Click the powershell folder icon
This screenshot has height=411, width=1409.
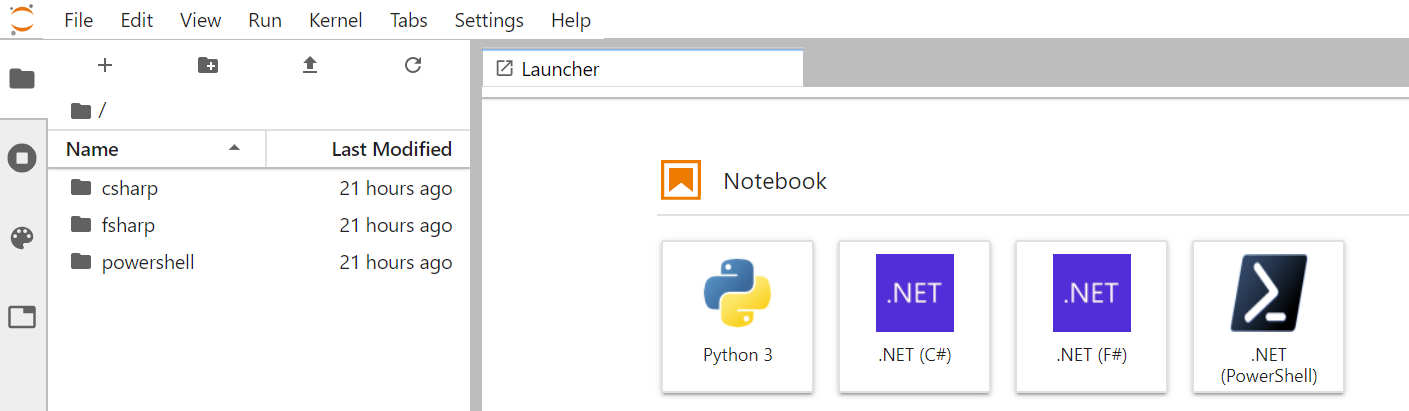click(81, 262)
